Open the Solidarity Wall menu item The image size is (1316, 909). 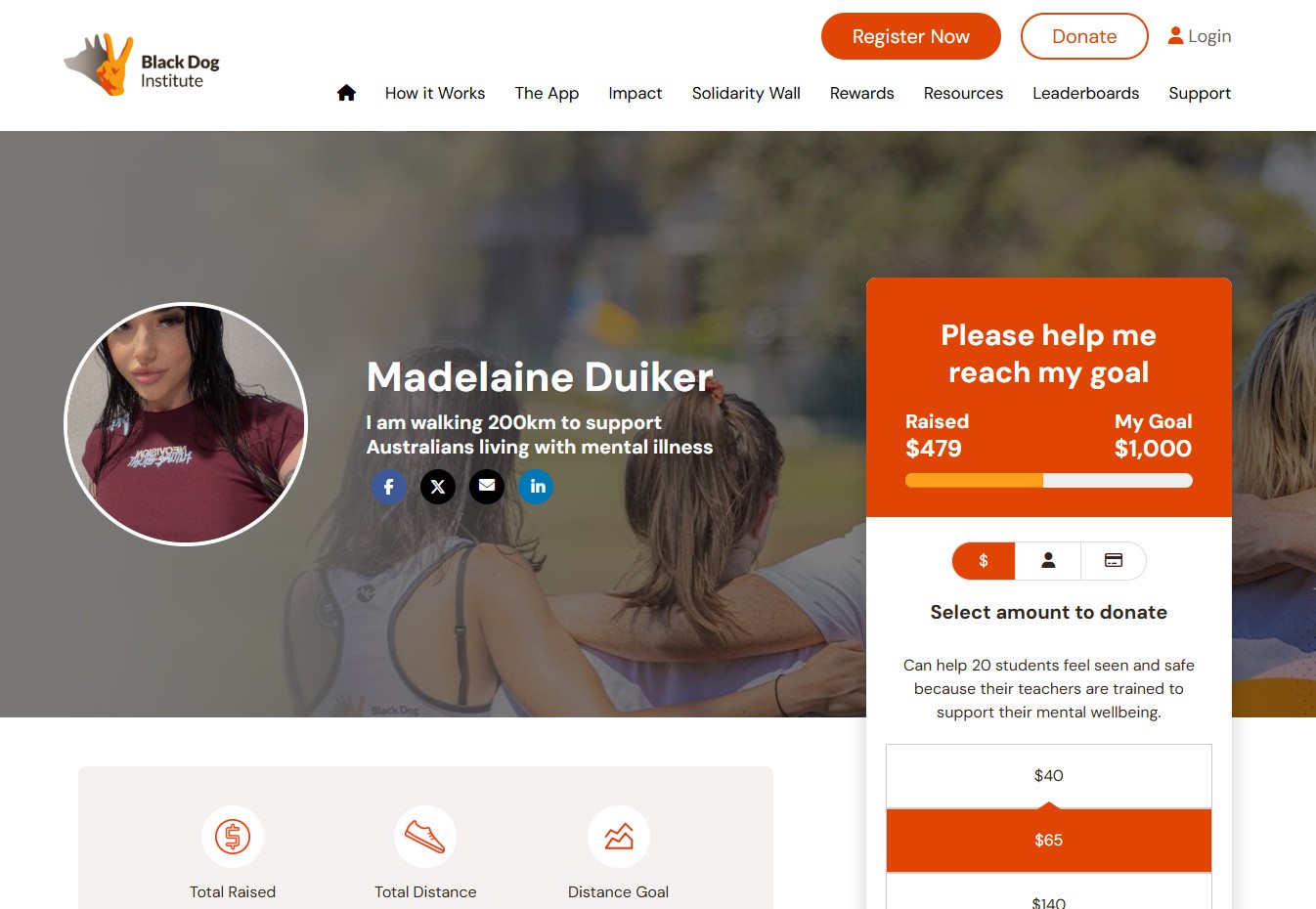click(x=746, y=93)
